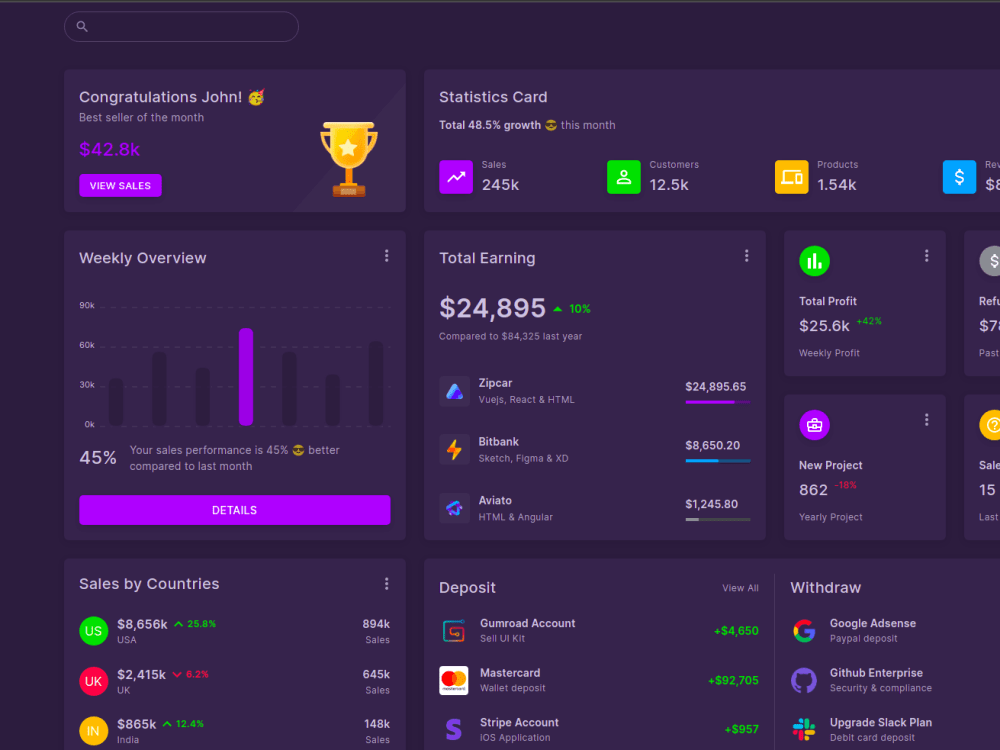Click the $2,415k UK sales value
Screen dimensions: 1000x750
click(x=142, y=674)
